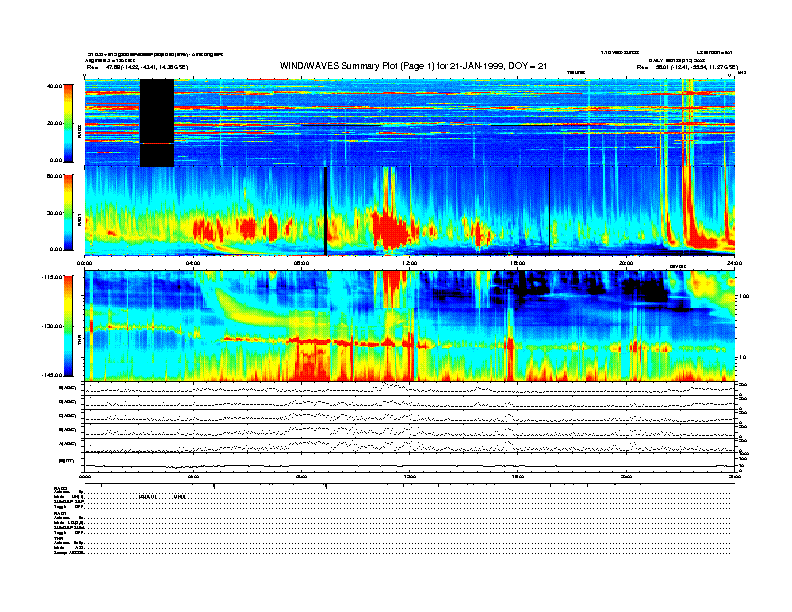Click the black data gap in RAD2 panel

[x=157, y=123]
